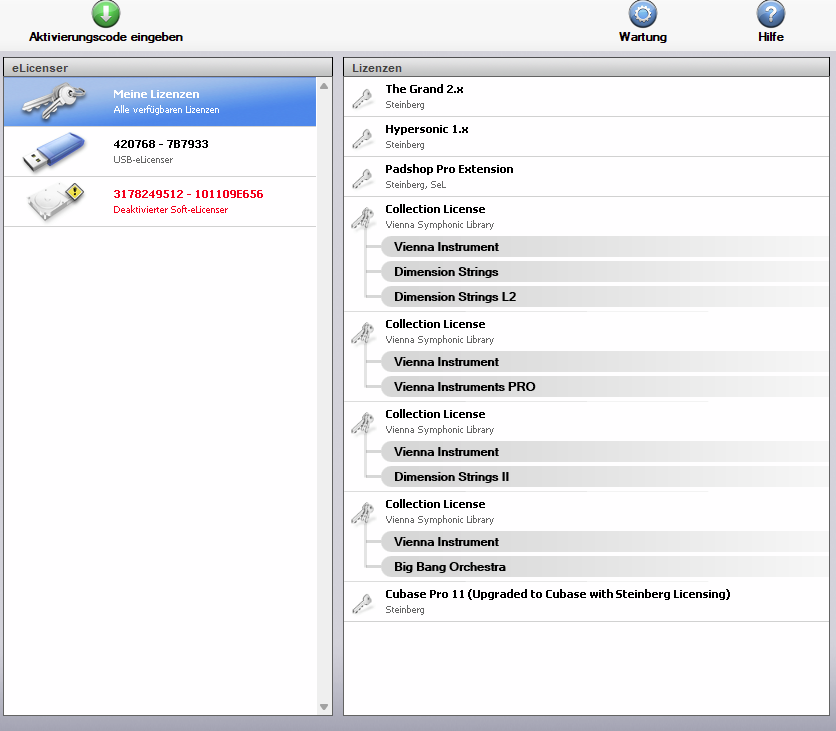Click the Collection License icon containing Big Bang Orchestra
This screenshot has height=731, width=836.
(x=363, y=513)
